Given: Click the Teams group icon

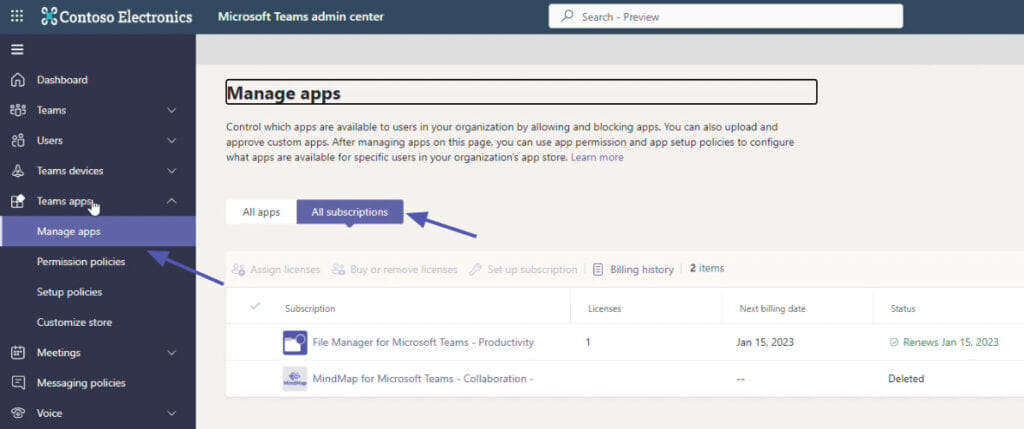Looking at the screenshot, I should tap(18, 110).
